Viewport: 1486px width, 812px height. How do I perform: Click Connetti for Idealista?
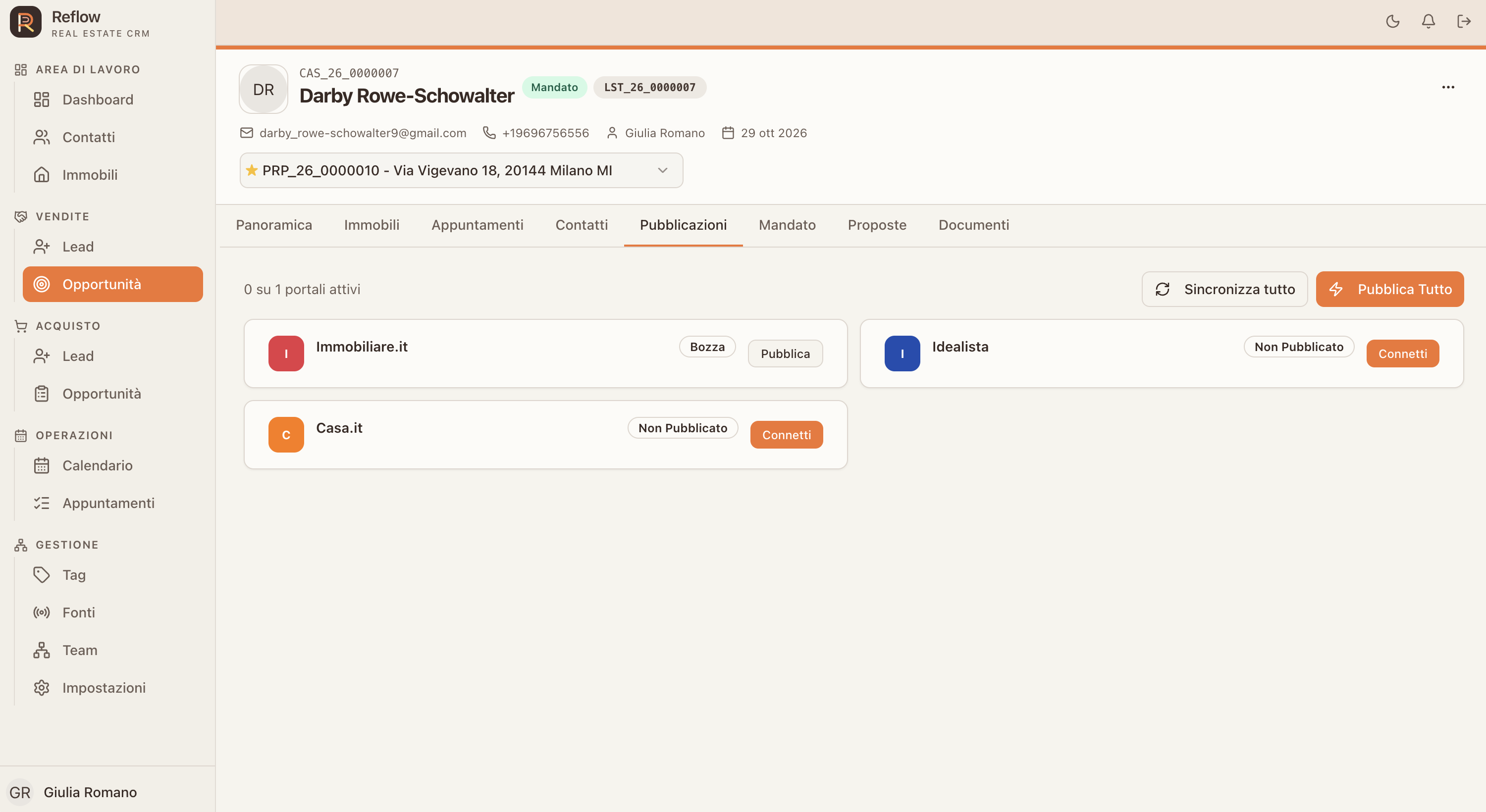point(1402,354)
